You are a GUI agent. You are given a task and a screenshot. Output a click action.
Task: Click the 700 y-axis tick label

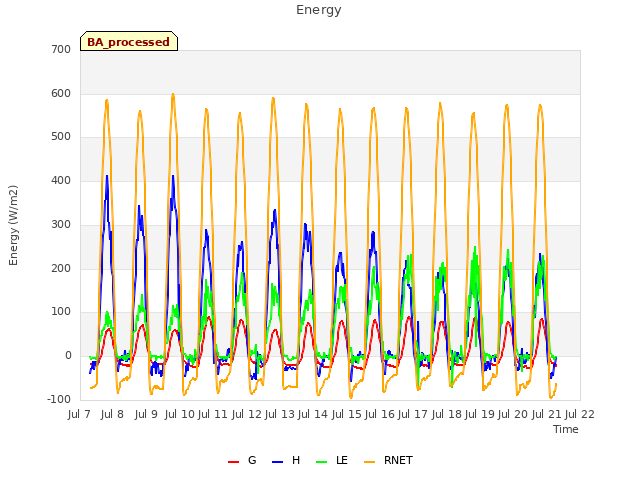tap(61, 50)
